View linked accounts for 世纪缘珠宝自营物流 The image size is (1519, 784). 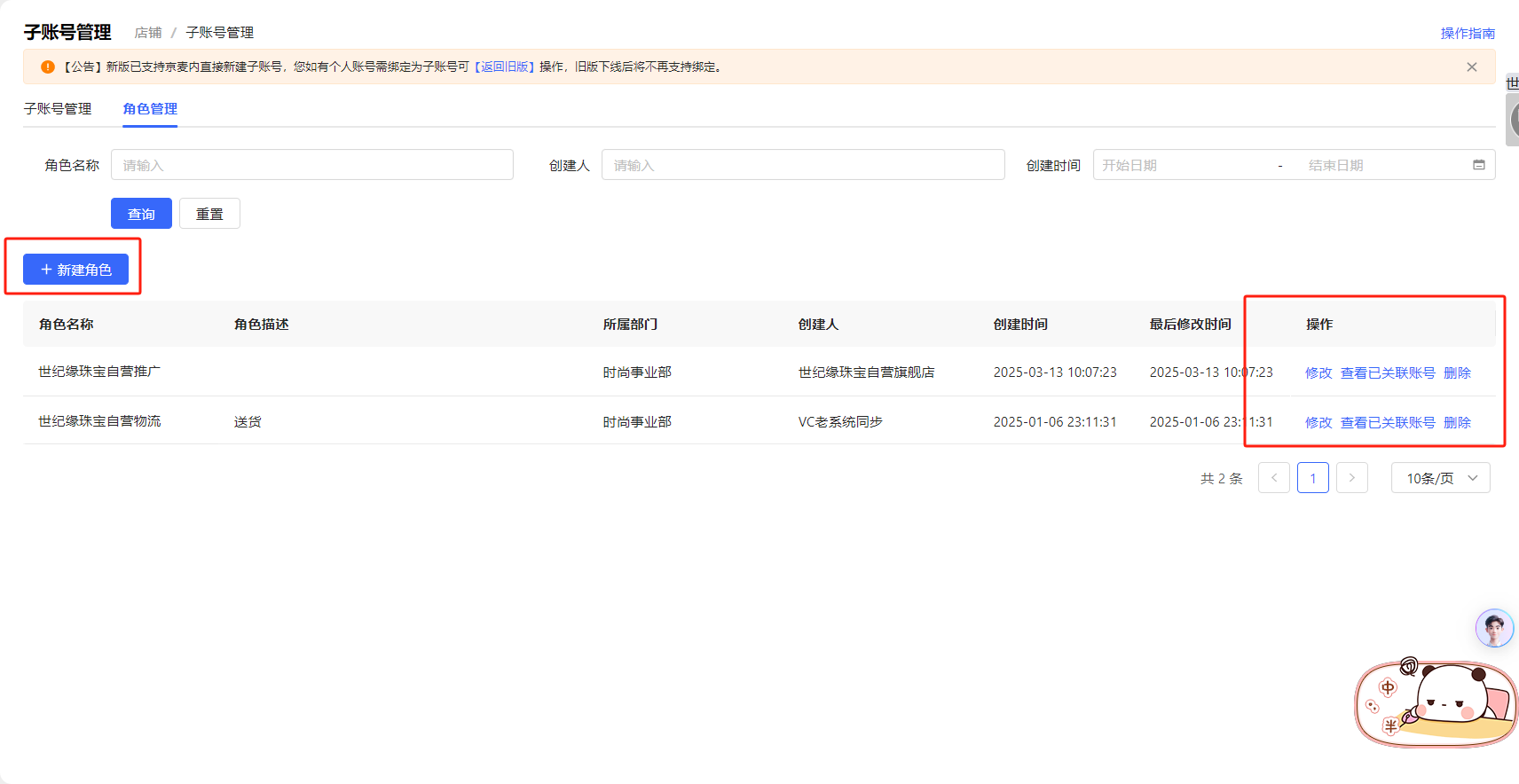coord(1387,423)
